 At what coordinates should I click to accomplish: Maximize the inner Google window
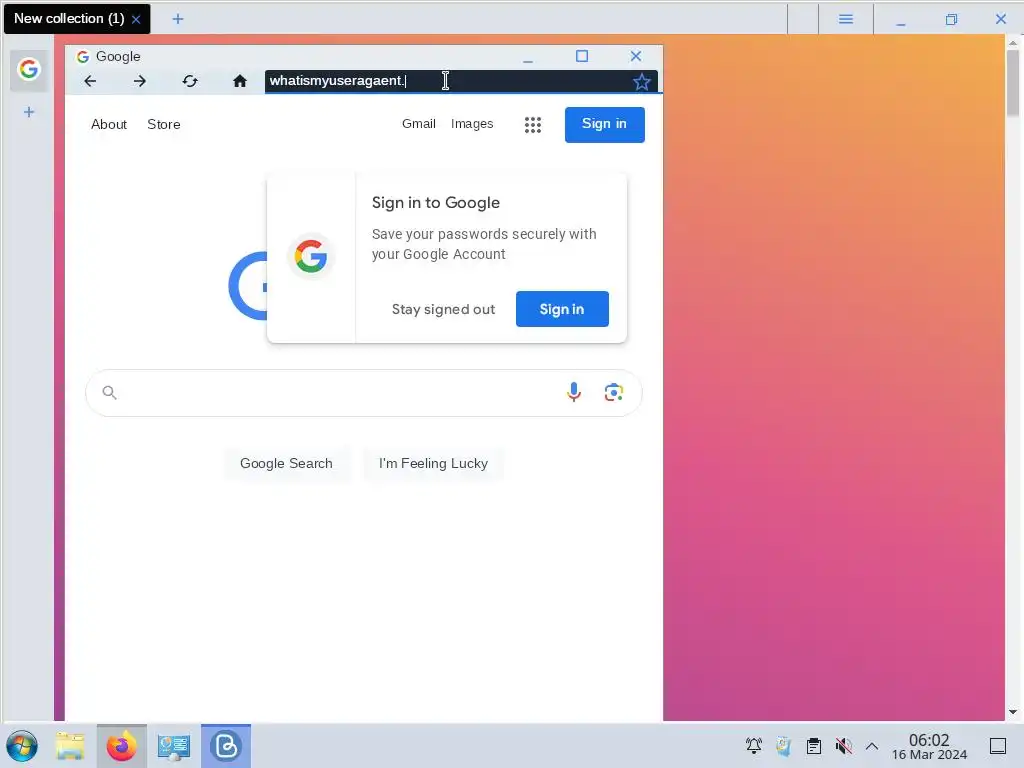pyautogui.click(x=582, y=56)
